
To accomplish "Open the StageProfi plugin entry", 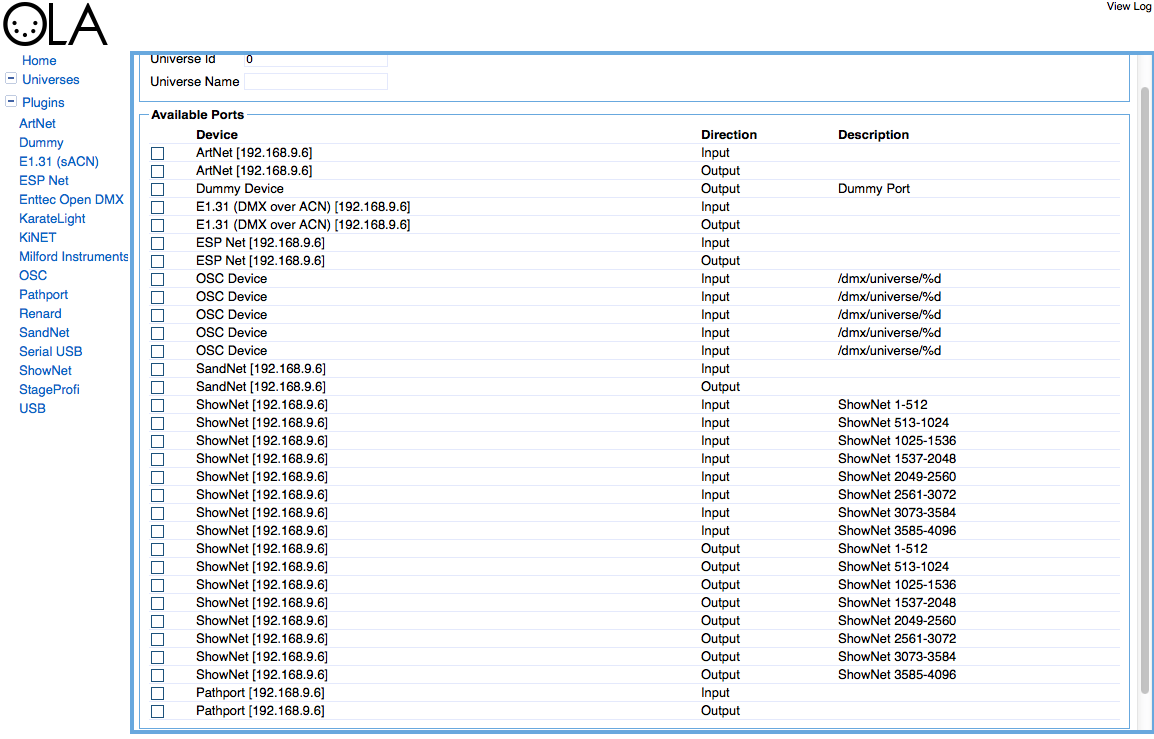I will 49,390.
